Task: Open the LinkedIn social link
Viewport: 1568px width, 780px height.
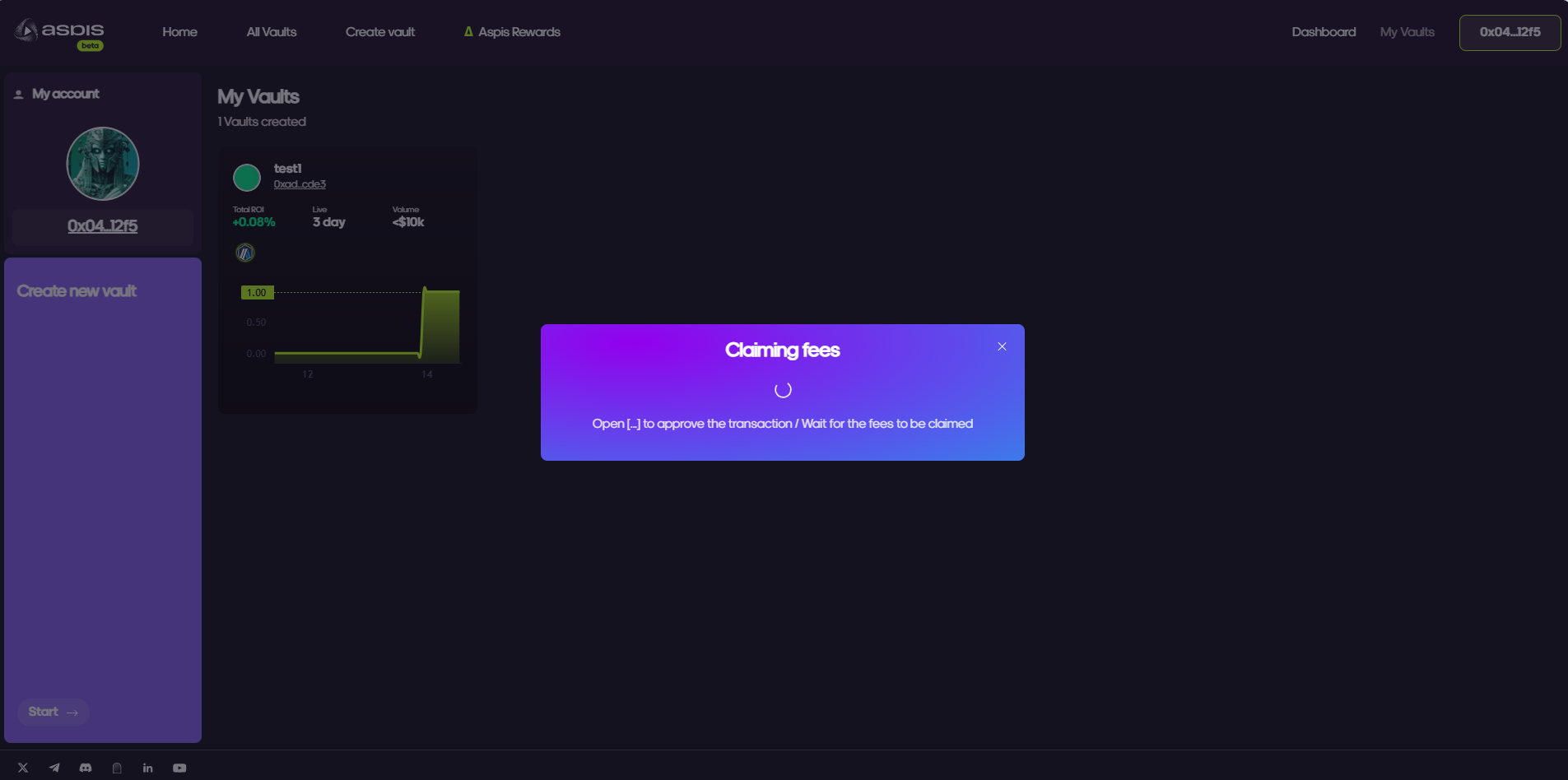Action: click(x=148, y=768)
